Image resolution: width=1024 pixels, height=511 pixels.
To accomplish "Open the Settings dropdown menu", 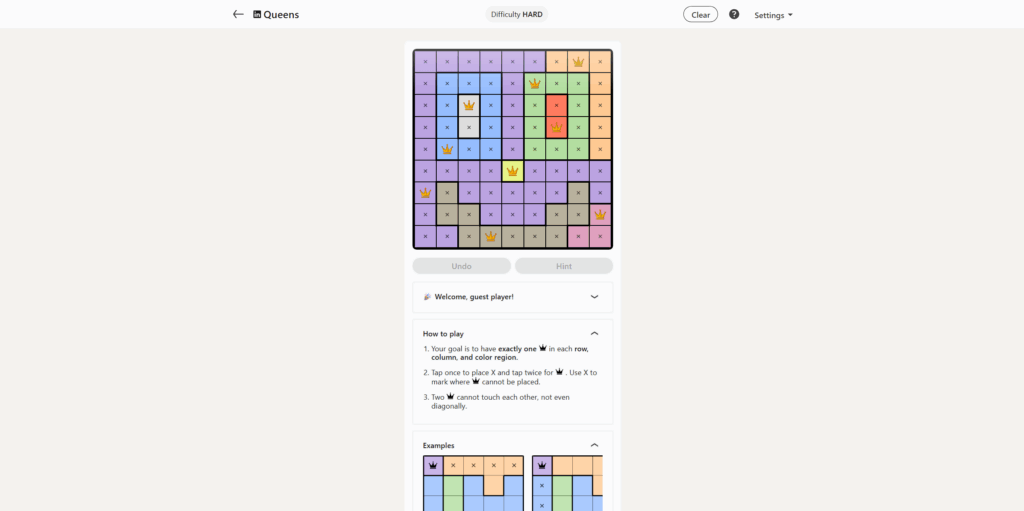I will pos(773,15).
